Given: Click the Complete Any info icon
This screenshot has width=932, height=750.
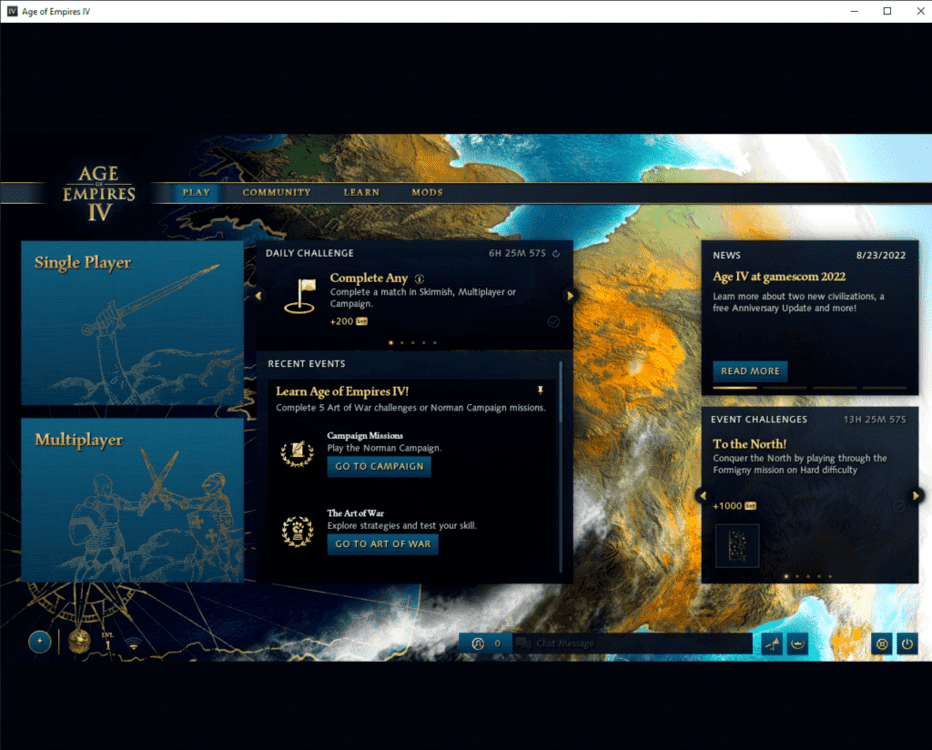Looking at the screenshot, I should point(420,279).
